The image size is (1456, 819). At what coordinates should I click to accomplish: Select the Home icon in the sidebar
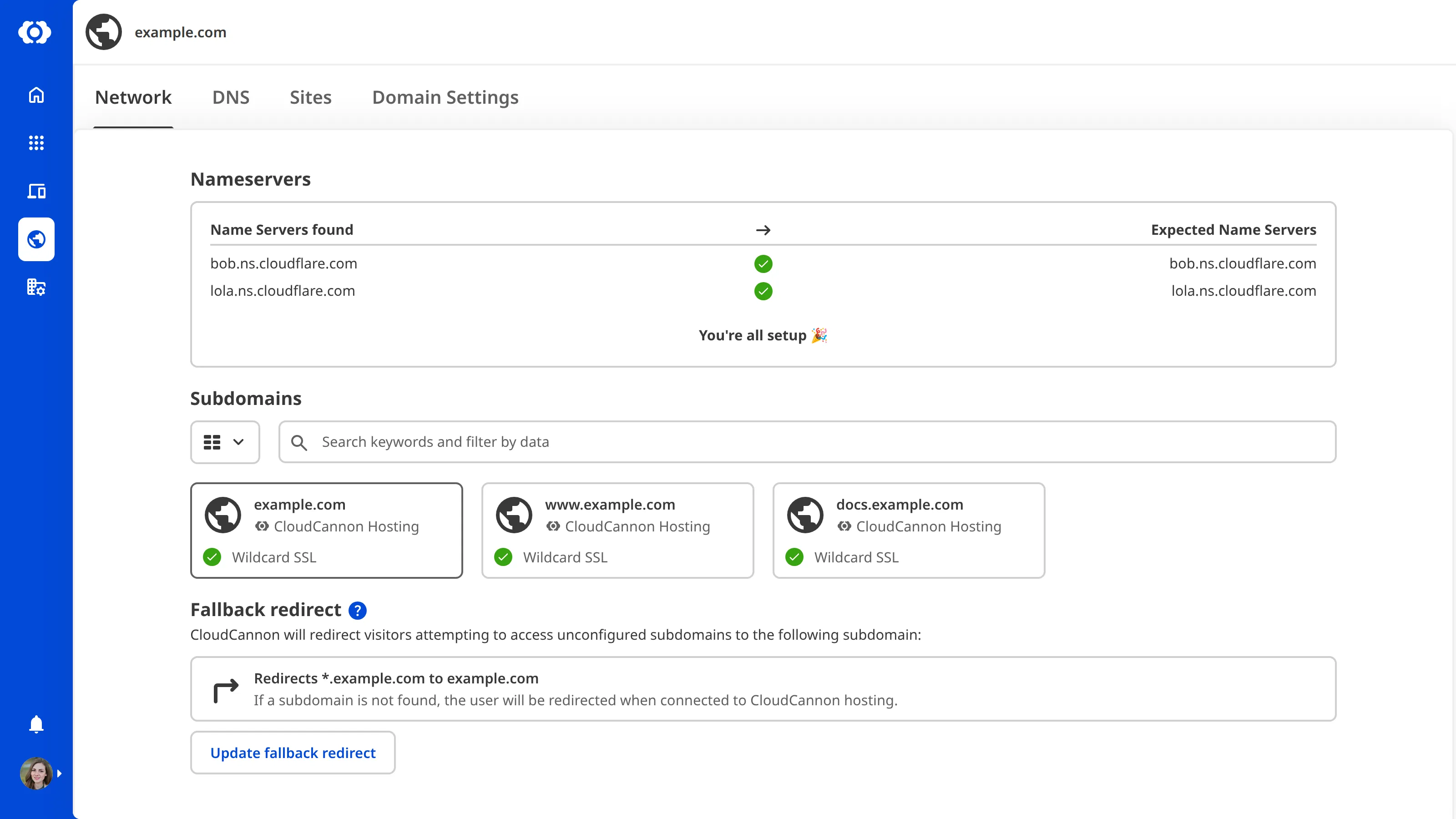pos(35,95)
